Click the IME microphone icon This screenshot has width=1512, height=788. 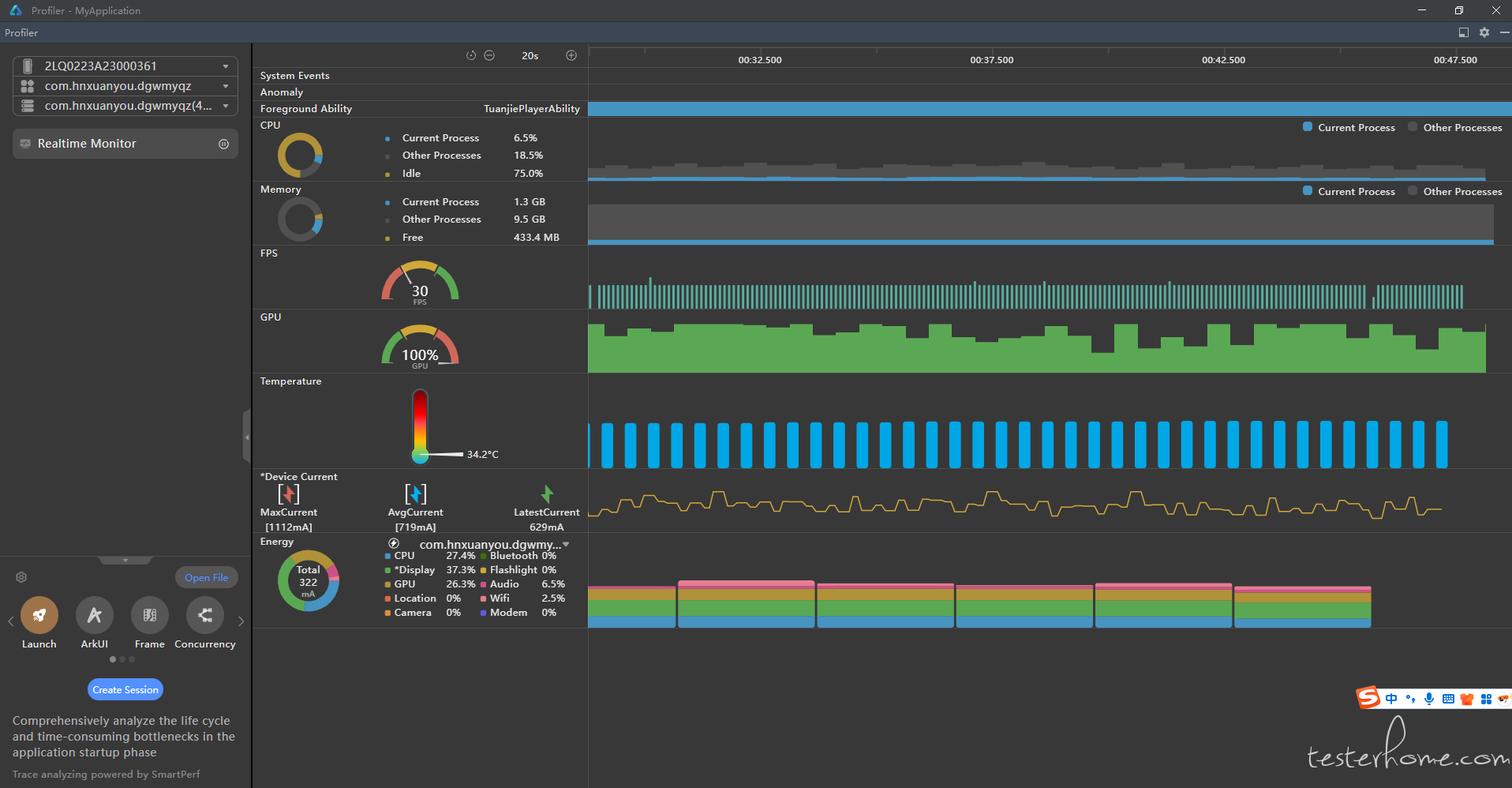point(1429,699)
